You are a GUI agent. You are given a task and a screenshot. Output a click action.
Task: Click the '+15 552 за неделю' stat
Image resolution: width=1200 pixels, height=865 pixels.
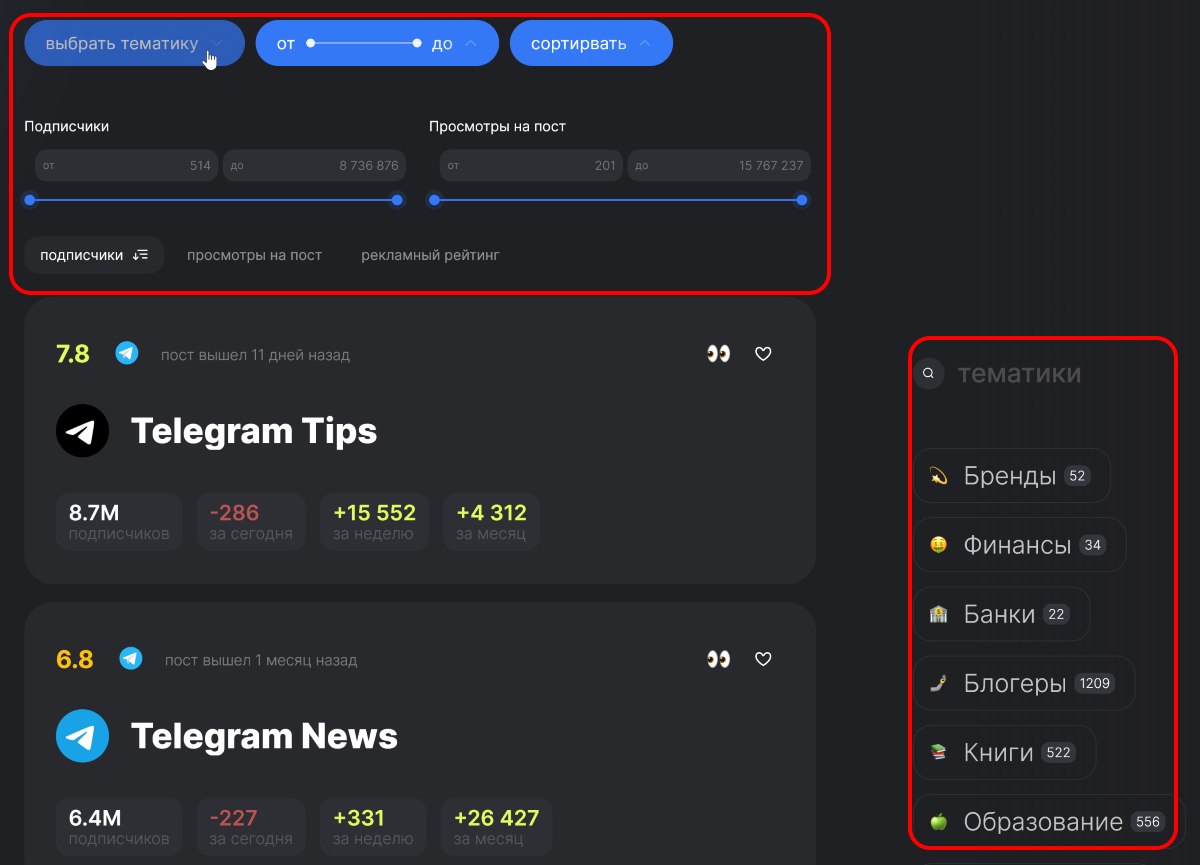click(x=374, y=522)
